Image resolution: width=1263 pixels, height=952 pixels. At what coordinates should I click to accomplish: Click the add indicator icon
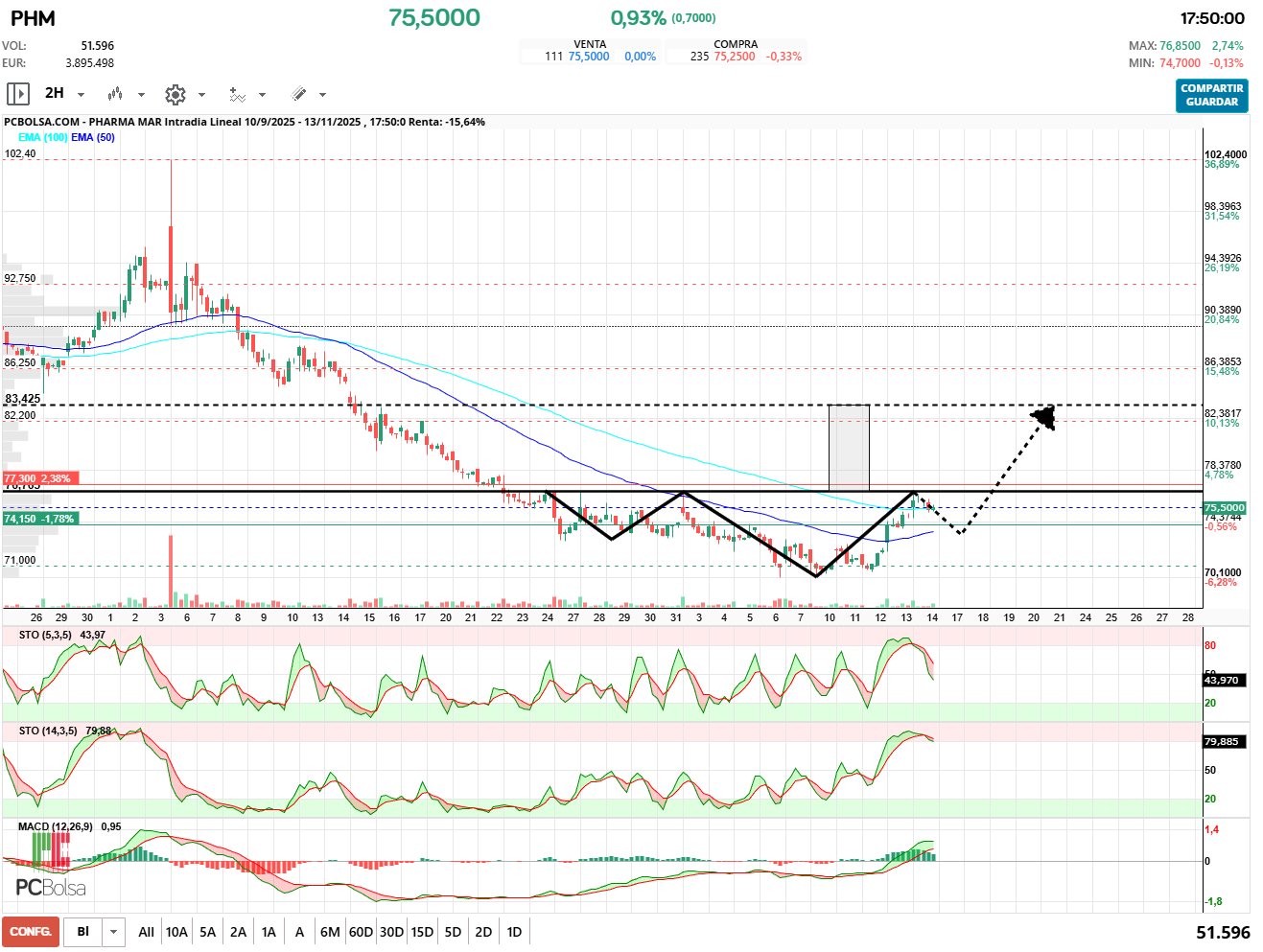237,94
